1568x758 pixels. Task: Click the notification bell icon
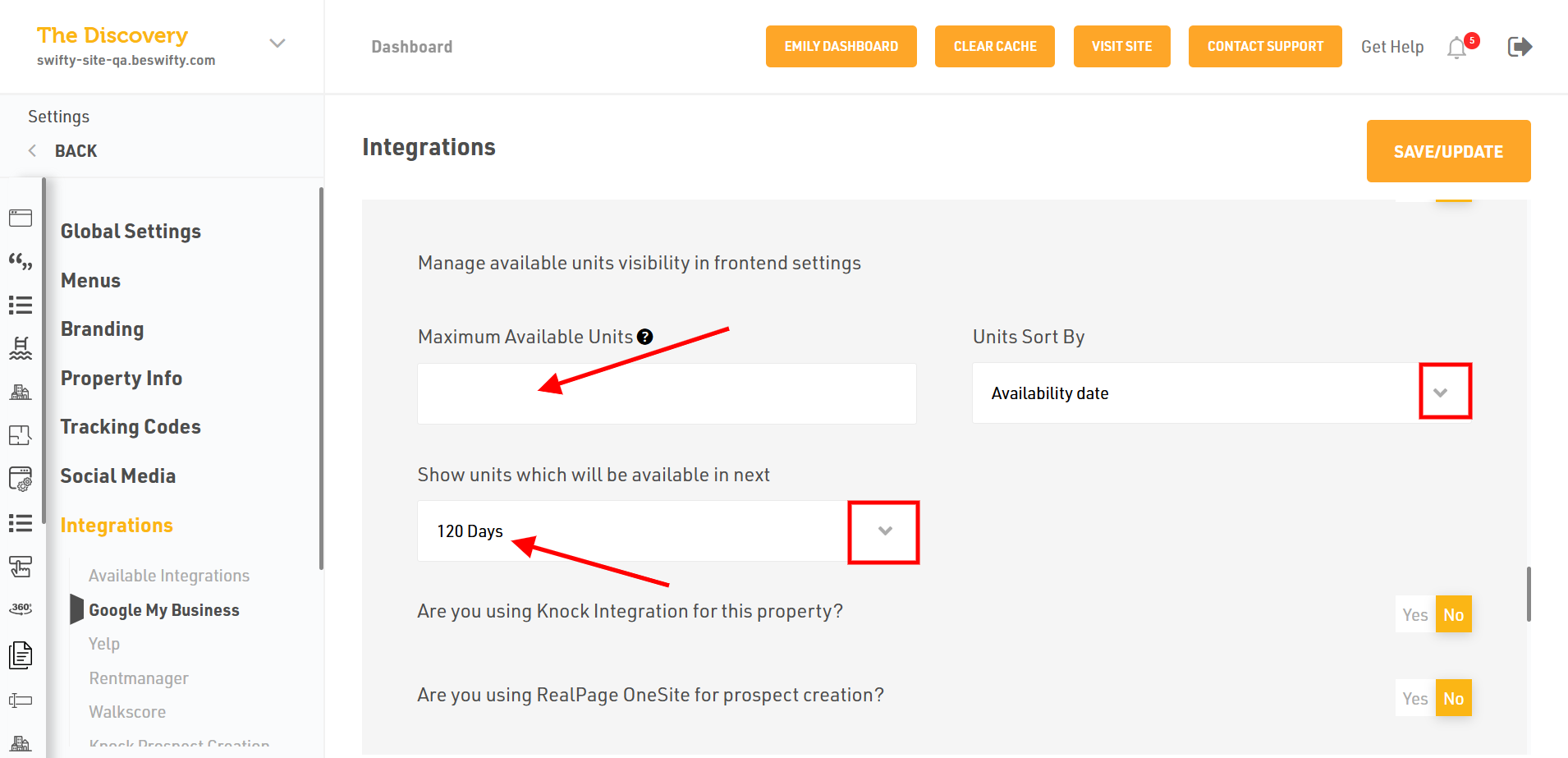point(1457,48)
